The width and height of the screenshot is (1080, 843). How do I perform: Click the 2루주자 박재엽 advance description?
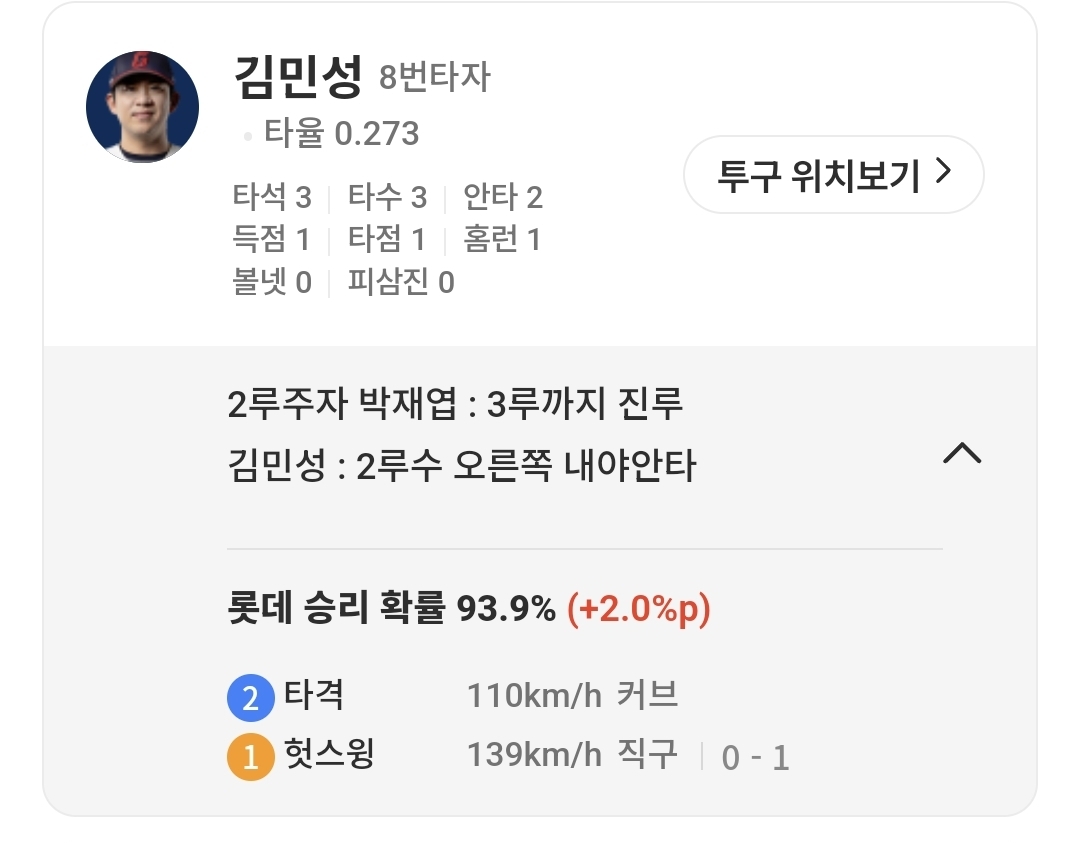[455, 405]
